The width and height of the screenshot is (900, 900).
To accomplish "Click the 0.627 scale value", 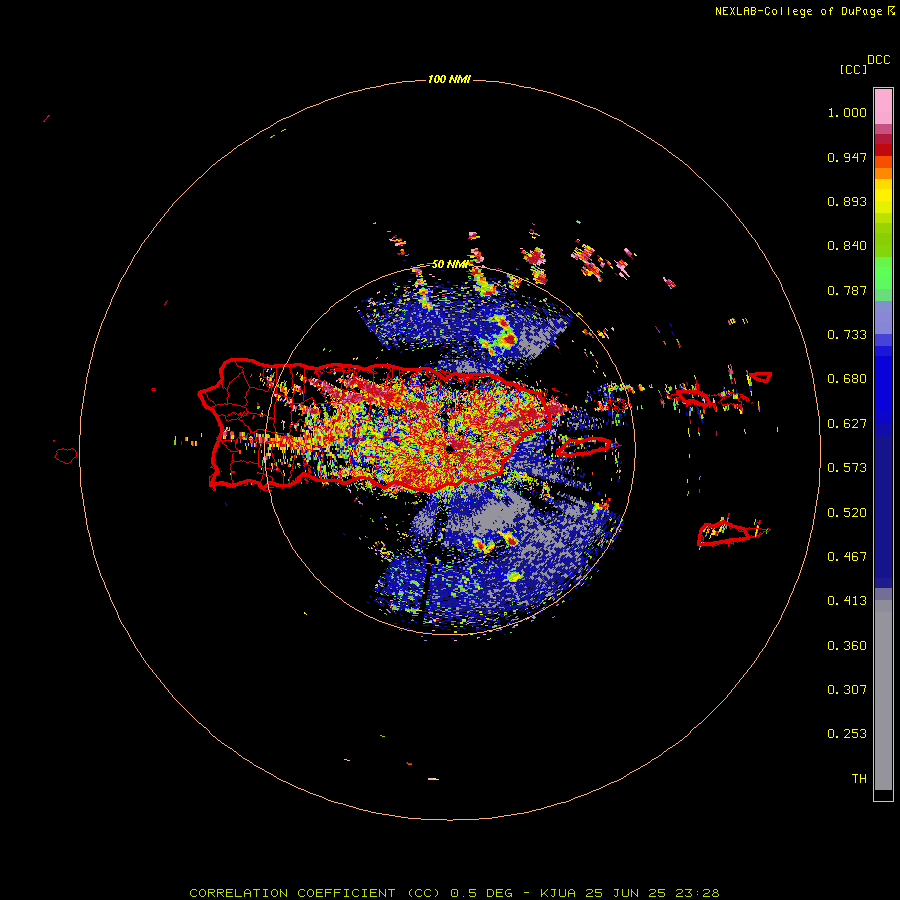I will 847,424.
